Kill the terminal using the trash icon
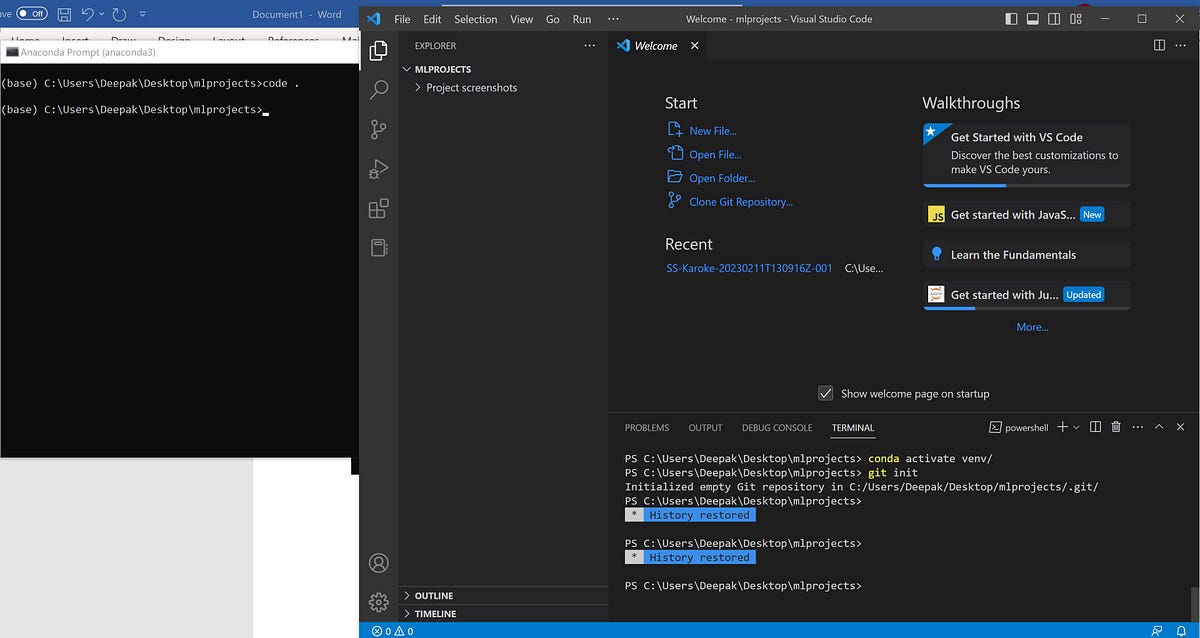Screen dimensions: 1200x638 coord(1116,426)
